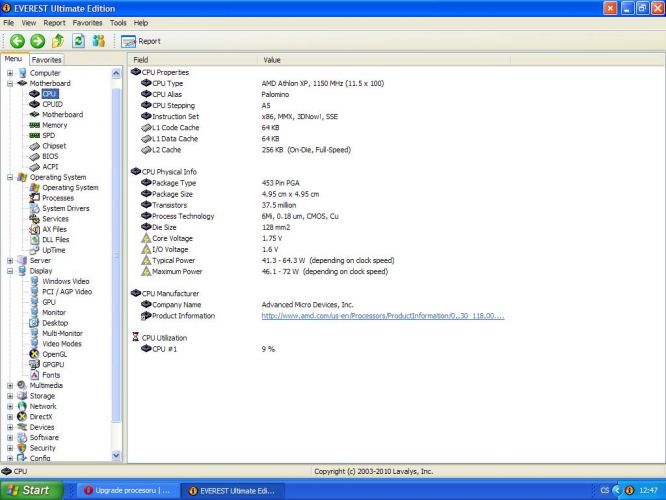Viewport: 666px width, 500px height.
Task: Open the Report menu
Action: 54,23
